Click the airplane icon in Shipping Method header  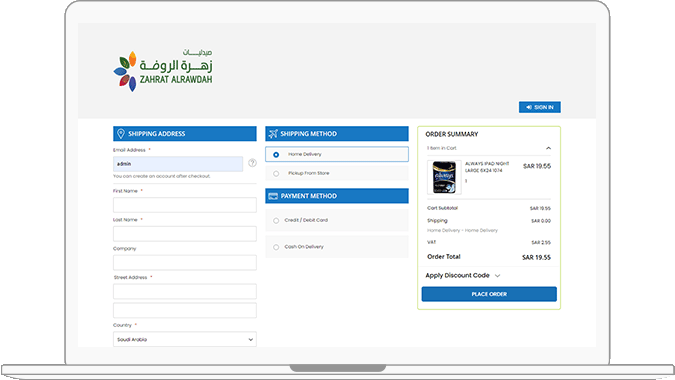click(273, 134)
